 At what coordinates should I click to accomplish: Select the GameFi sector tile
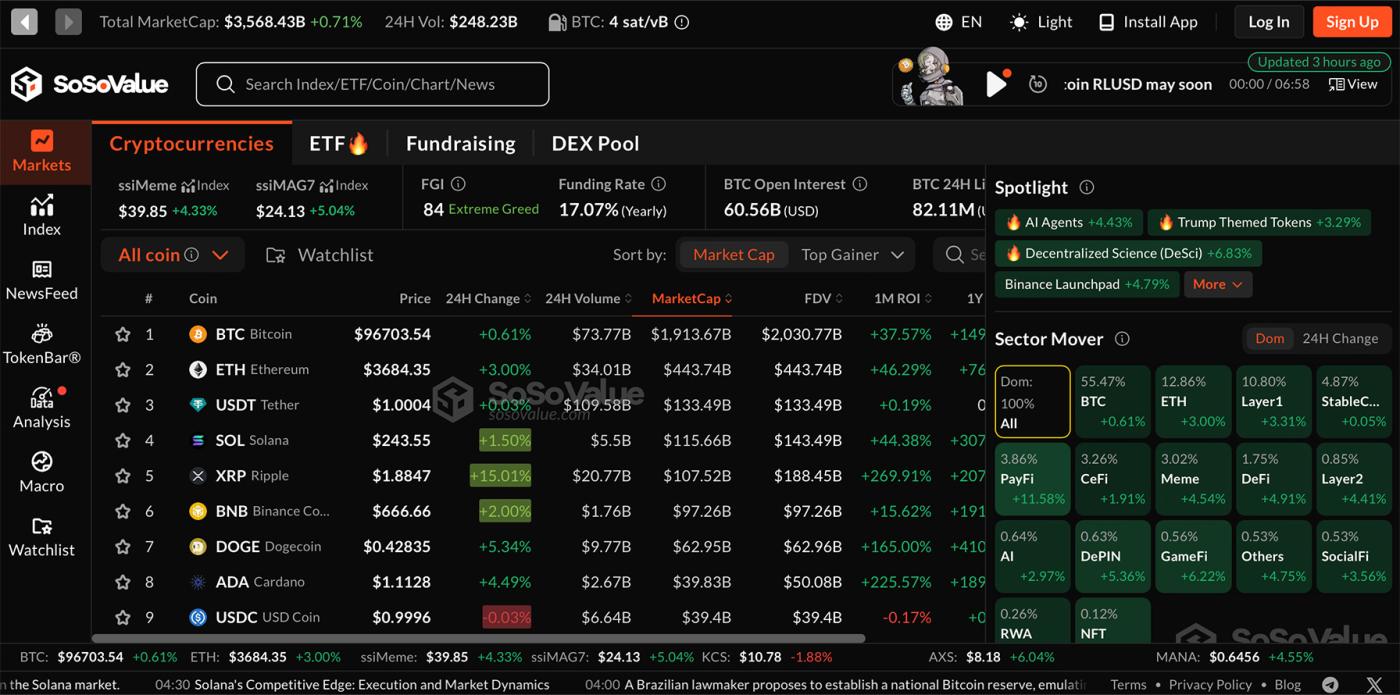(1193, 556)
